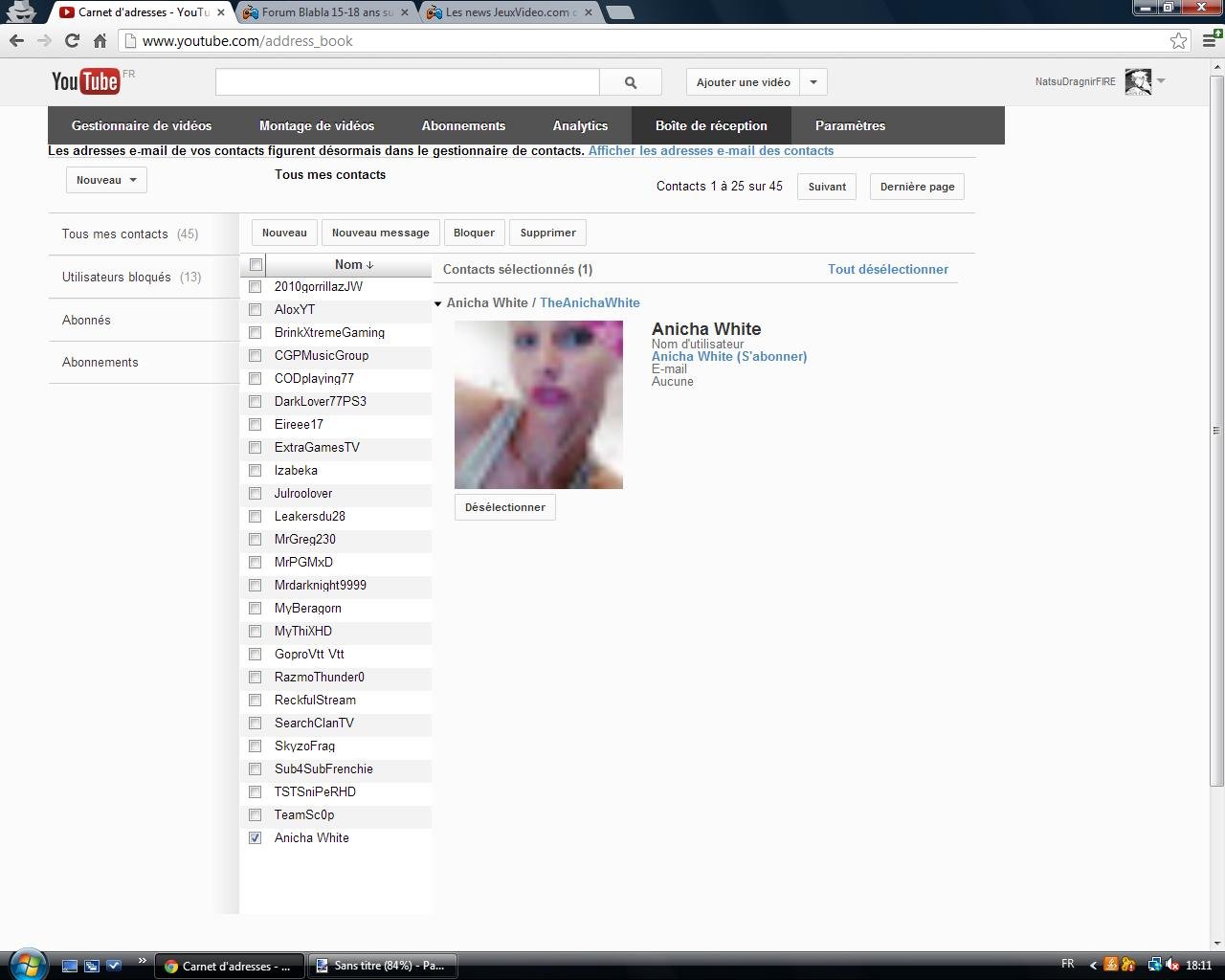Click the network tray icon
The height and width of the screenshot is (980, 1225).
coord(1155,966)
